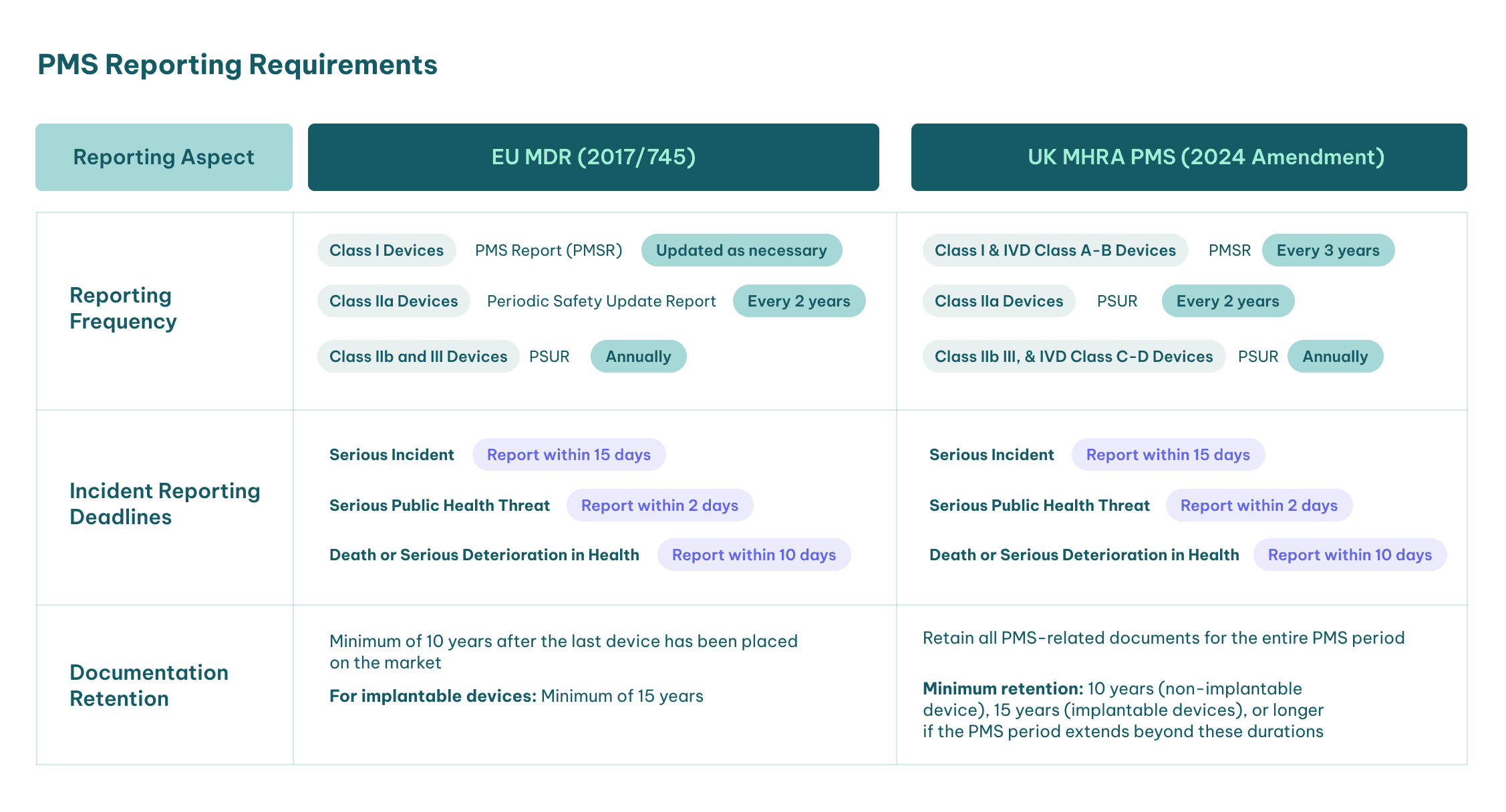The height and width of the screenshot is (812, 1506).
Task: Click the EU MDR (2017/745) column header
Action: [593, 157]
